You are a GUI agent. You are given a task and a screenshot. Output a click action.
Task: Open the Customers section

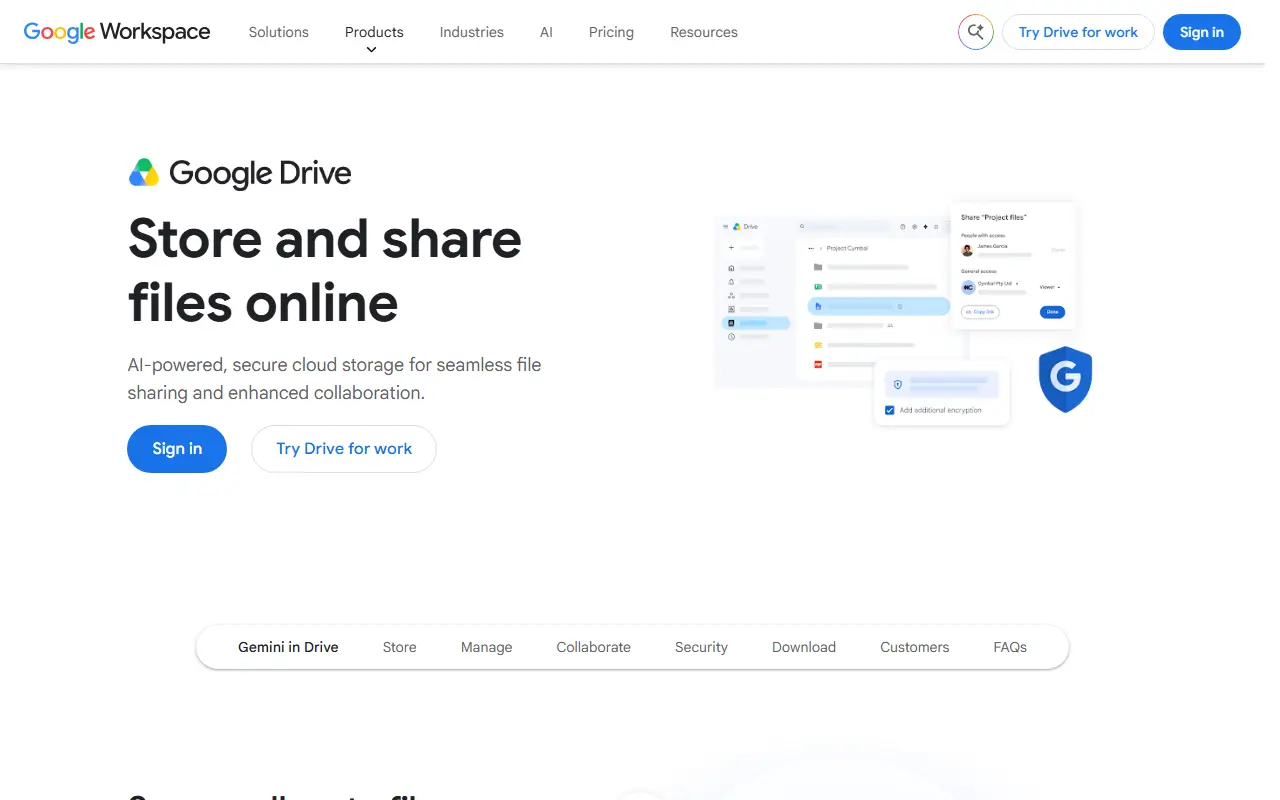pyautogui.click(x=915, y=647)
